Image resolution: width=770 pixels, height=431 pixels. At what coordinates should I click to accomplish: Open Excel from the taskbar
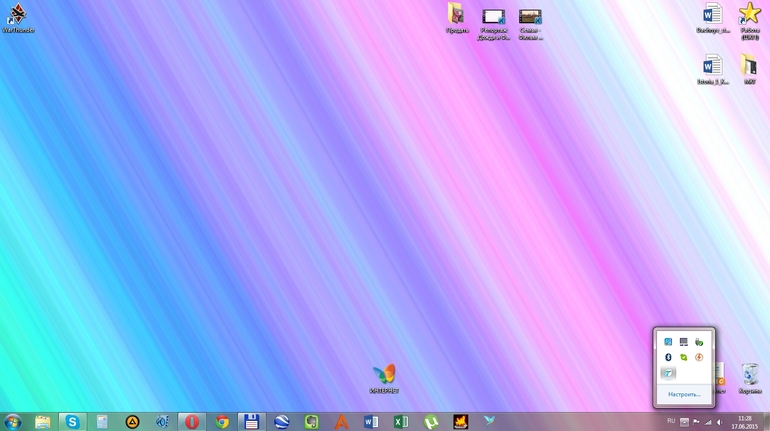tap(401, 422)
